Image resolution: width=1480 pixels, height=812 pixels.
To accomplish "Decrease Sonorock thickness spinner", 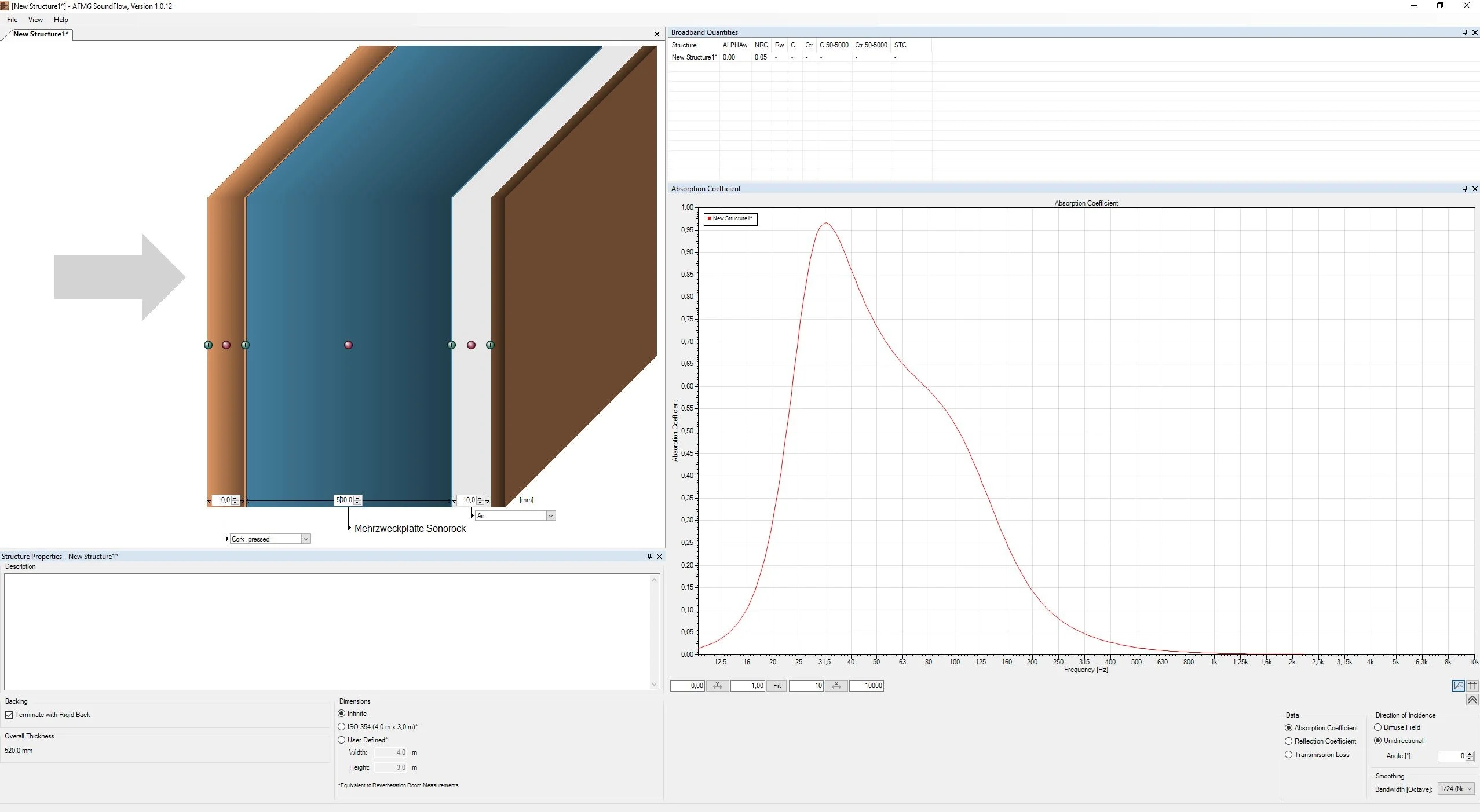I will (357, 502).
